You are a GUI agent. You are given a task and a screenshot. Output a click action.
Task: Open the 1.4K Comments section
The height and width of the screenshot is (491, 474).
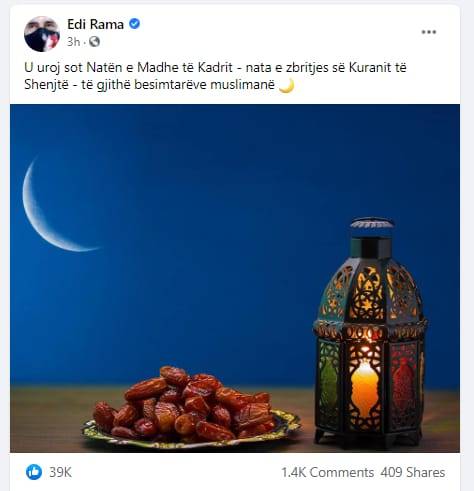[327, 472]
